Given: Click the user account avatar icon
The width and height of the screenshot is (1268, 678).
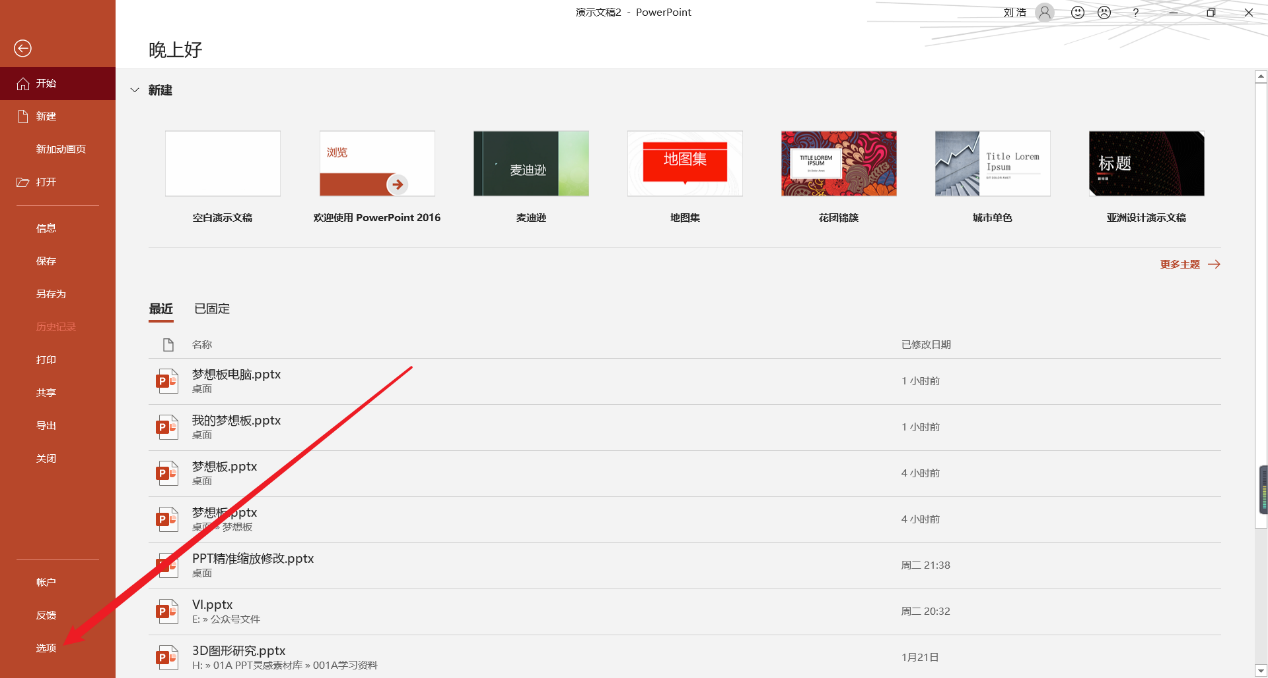Looking at the screenshot, I should click(1045, 12).
